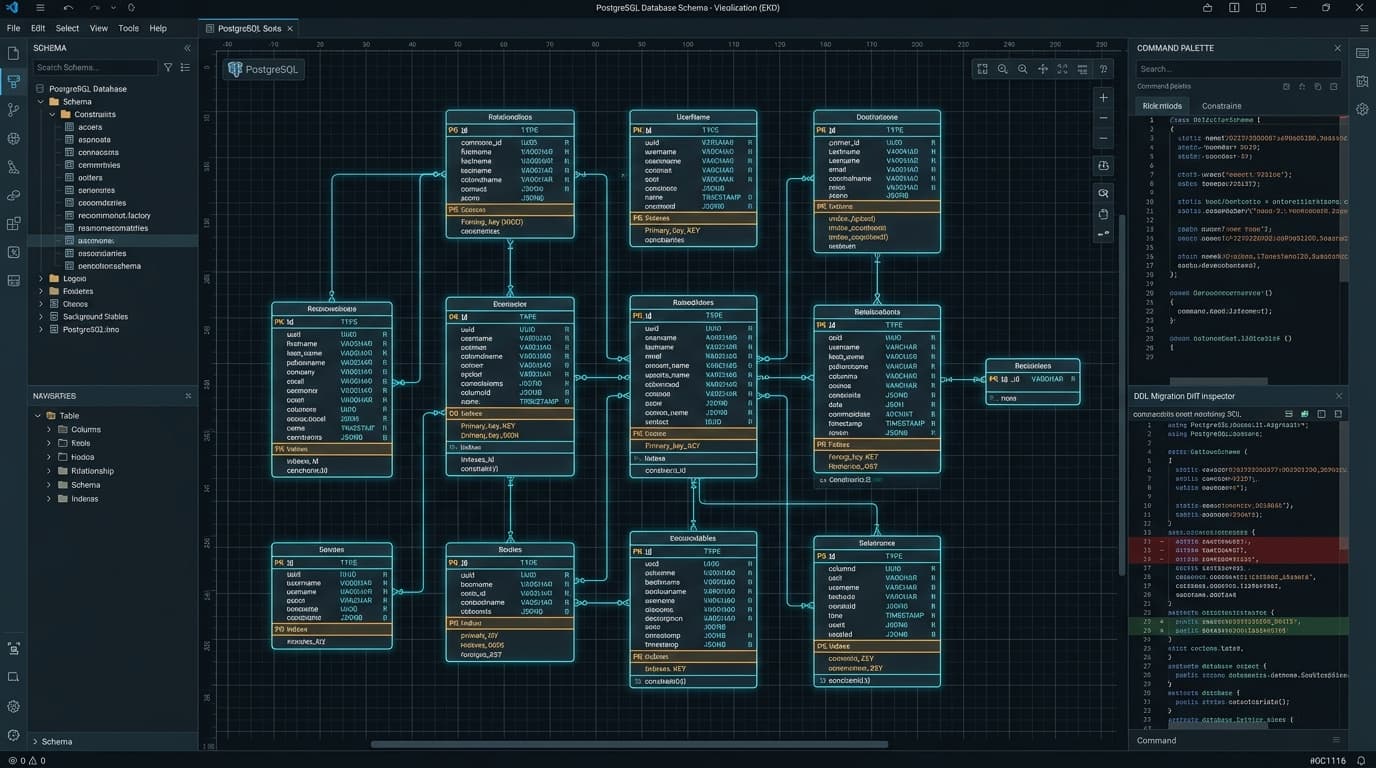Click the copy clipboard icon on canvas side toolbar
This screenshot has width=1376, height=768.
coord(1103,214)
